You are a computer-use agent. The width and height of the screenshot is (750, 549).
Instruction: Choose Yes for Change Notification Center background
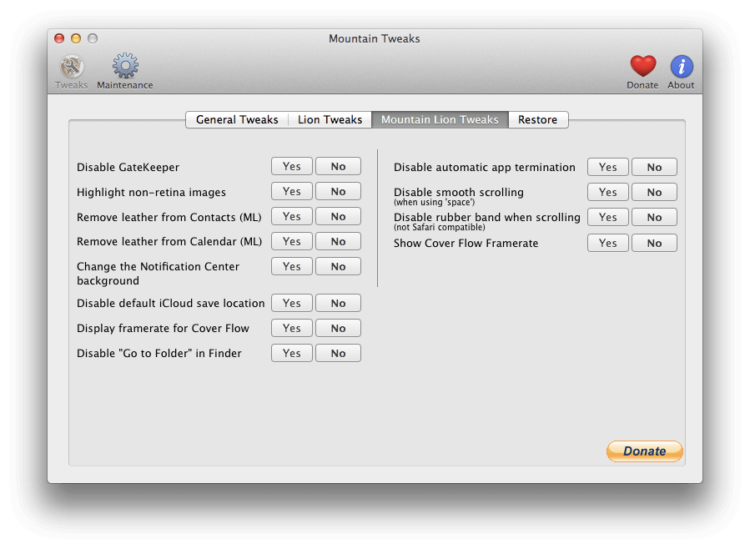pyautogui.click(x=292, y=266)
